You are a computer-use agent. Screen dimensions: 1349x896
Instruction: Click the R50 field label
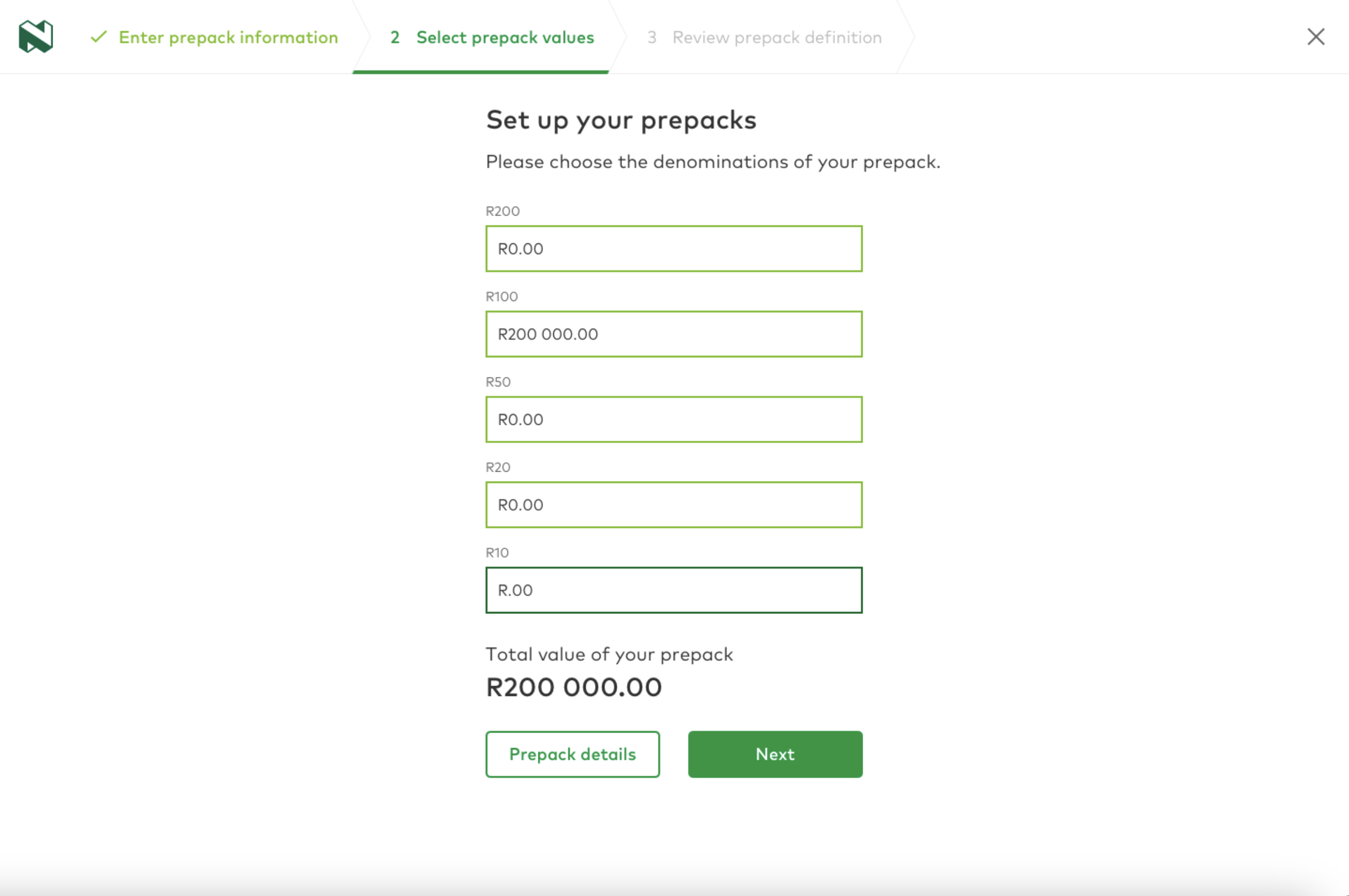(x=498, y=381)
